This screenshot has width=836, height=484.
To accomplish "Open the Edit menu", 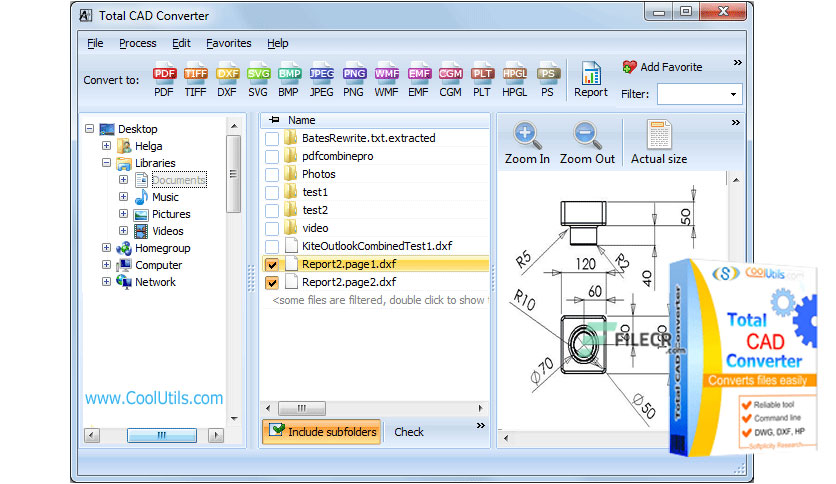I will (181, 43).
